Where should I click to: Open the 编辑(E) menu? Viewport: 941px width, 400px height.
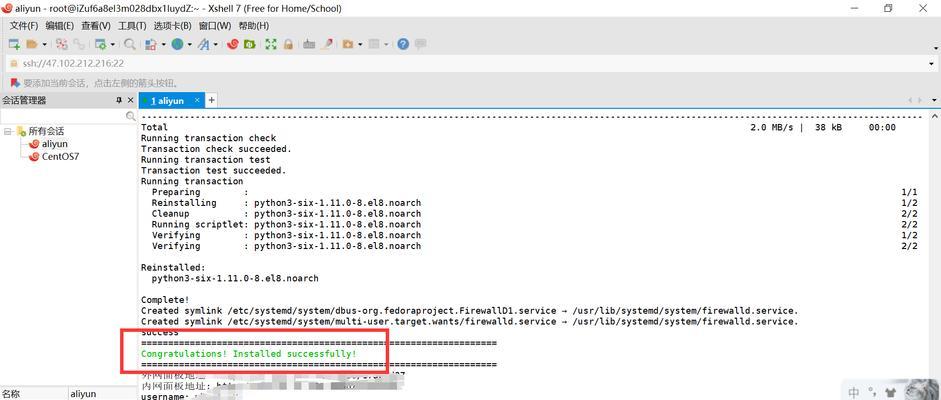tap(59, 26)
